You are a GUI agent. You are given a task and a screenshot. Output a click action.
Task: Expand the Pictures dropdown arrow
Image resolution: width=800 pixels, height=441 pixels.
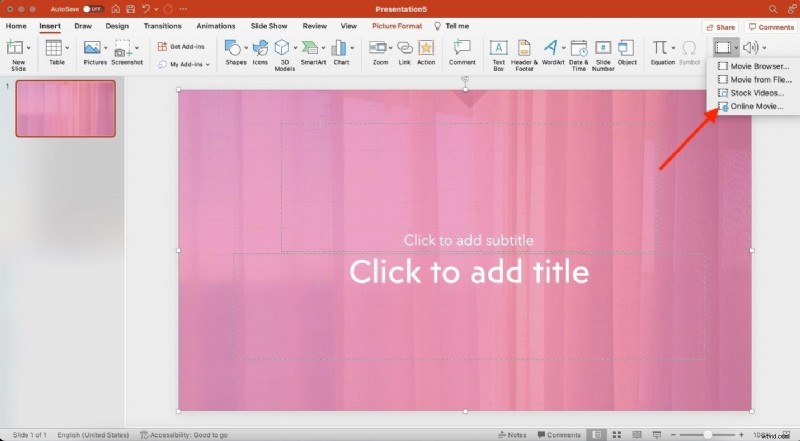coord(105,48)
